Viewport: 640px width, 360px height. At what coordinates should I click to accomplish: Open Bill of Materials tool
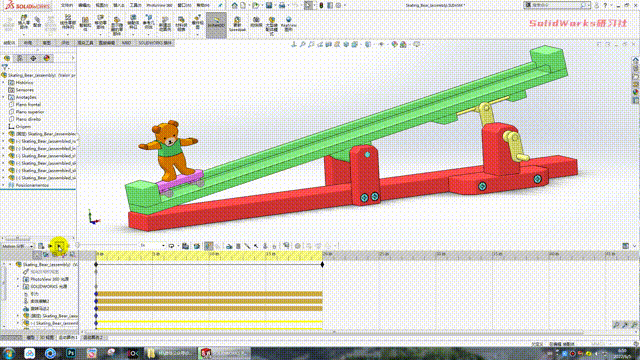tap(181, 24)
